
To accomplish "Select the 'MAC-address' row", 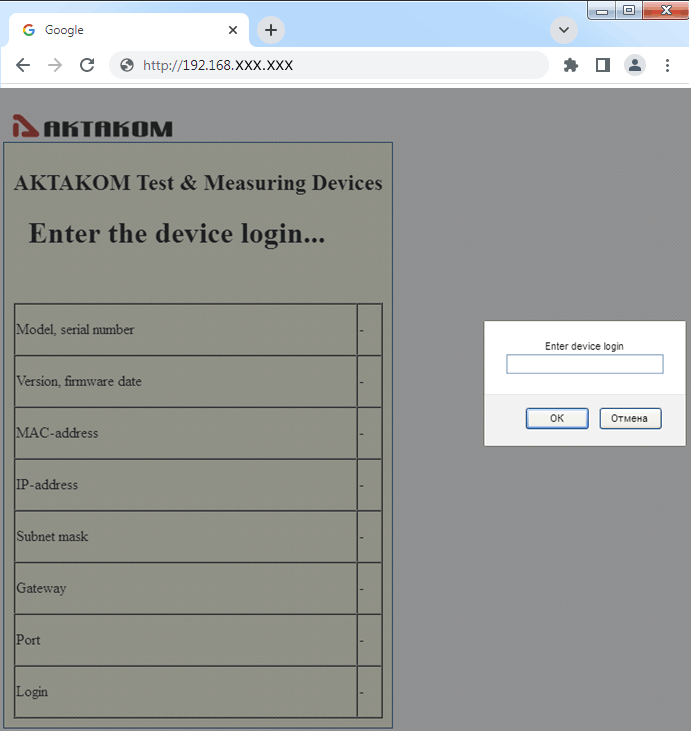I will pyautogui.click(x=198, y=433).
